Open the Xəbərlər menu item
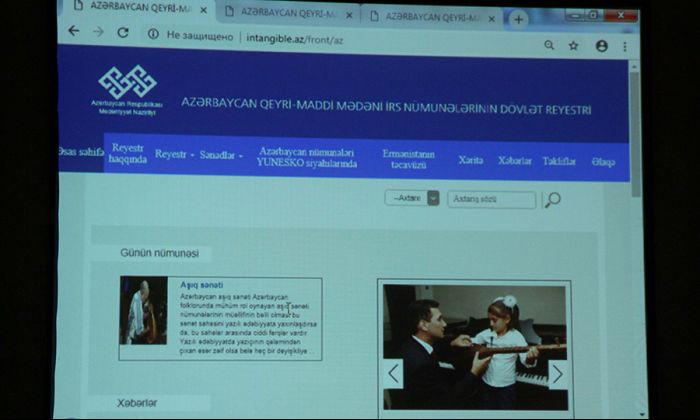This screenshot has width=700, height=420. click(515, 161)
